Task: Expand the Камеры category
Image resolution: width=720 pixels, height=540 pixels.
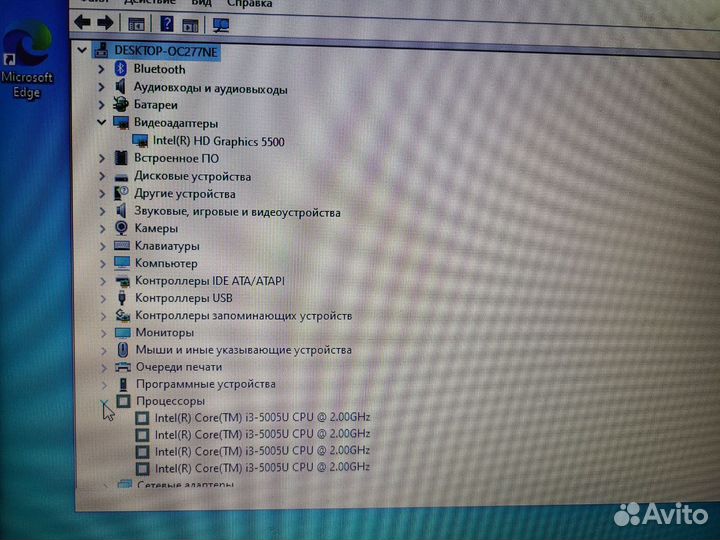Action: (102, 229)
